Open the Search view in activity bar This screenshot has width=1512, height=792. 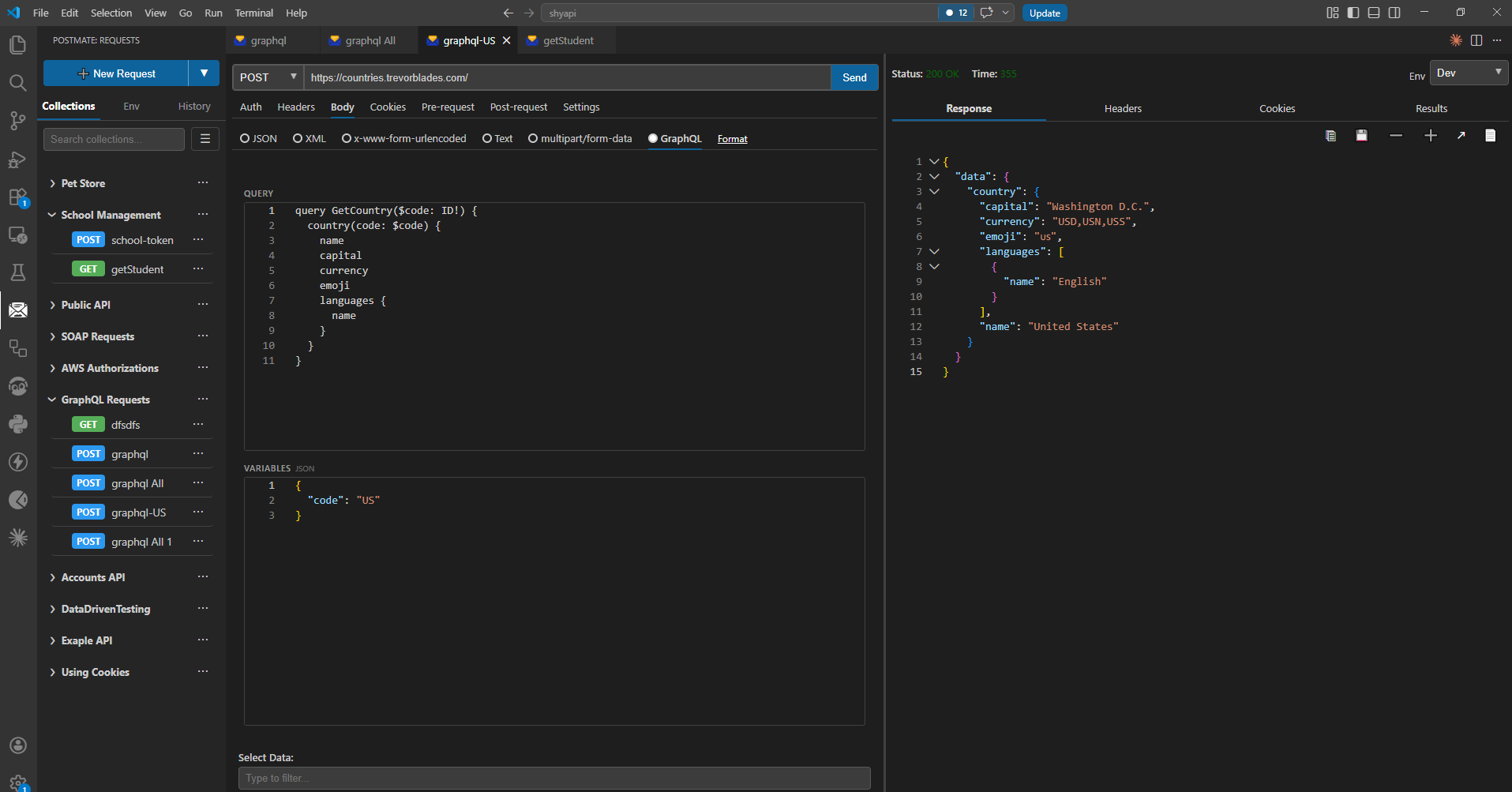[17, 83]
